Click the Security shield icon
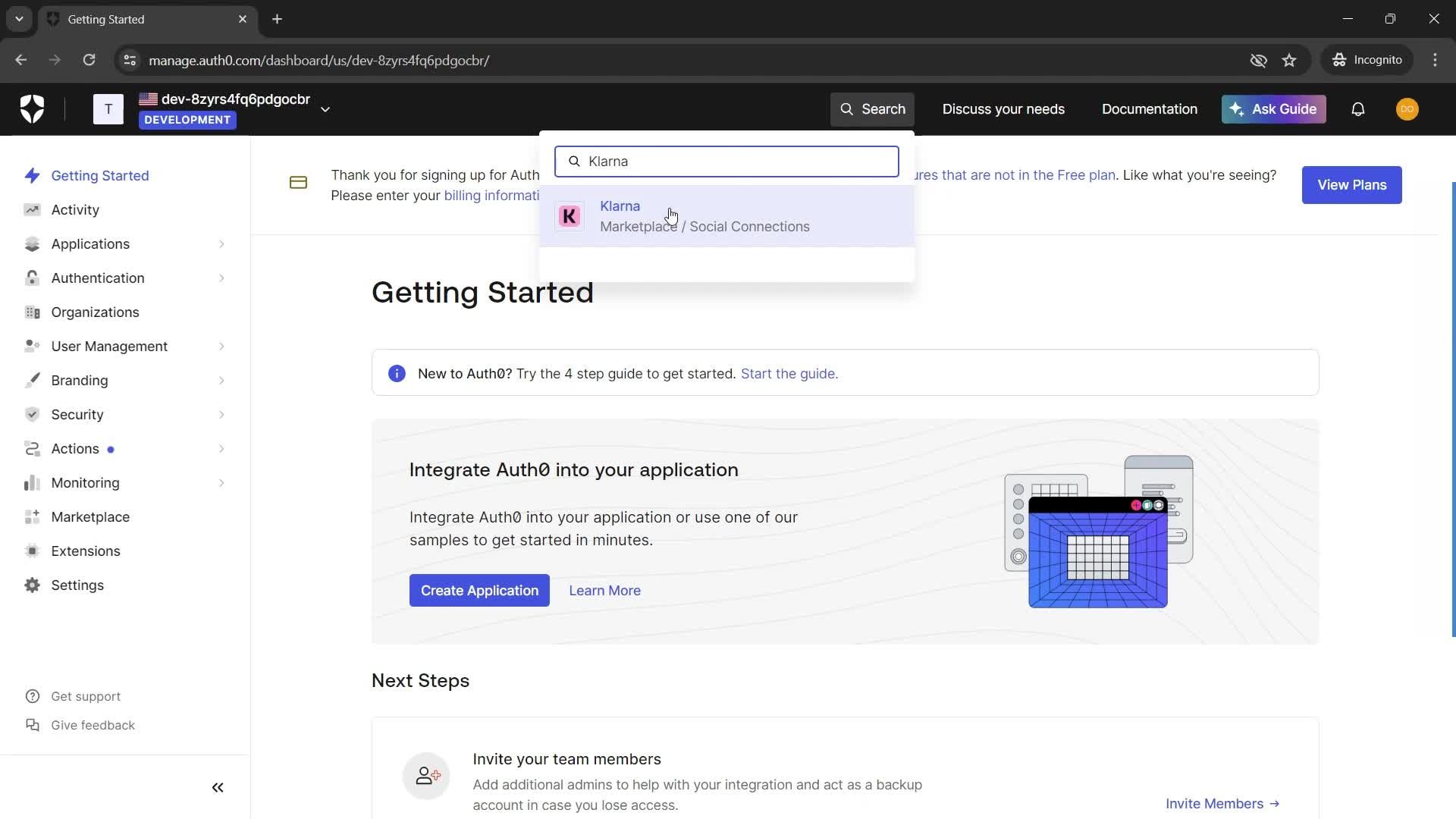Screen dimensions: 1456x819 32,415
